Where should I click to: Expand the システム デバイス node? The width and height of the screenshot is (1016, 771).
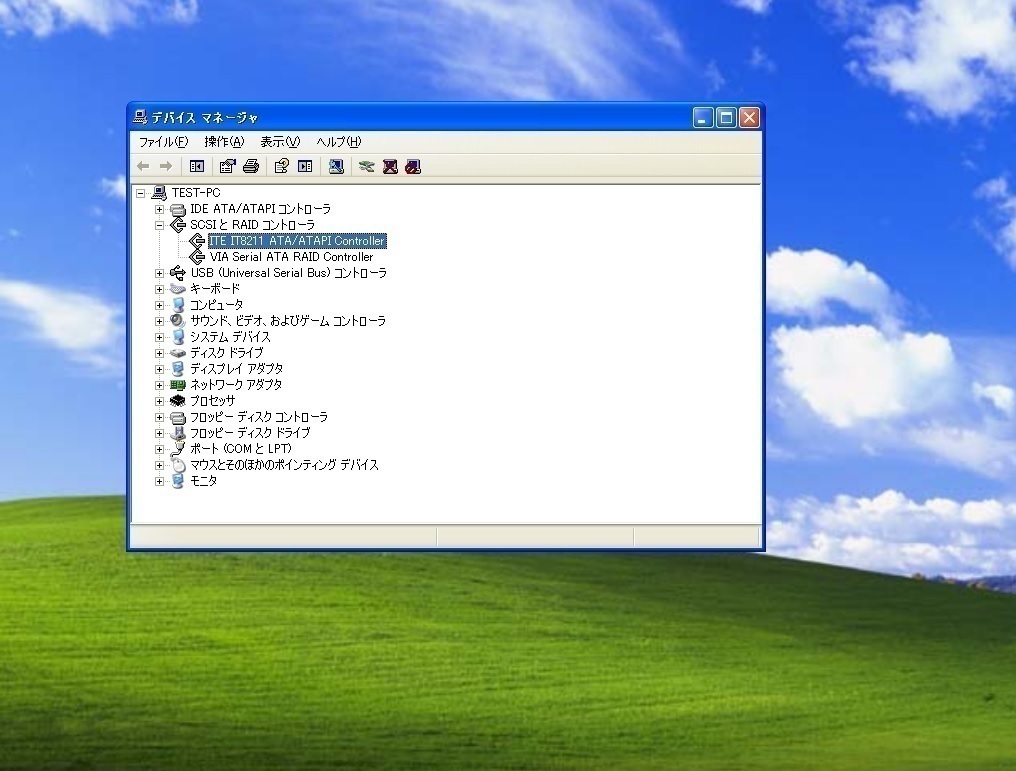[x=159, y=337]
